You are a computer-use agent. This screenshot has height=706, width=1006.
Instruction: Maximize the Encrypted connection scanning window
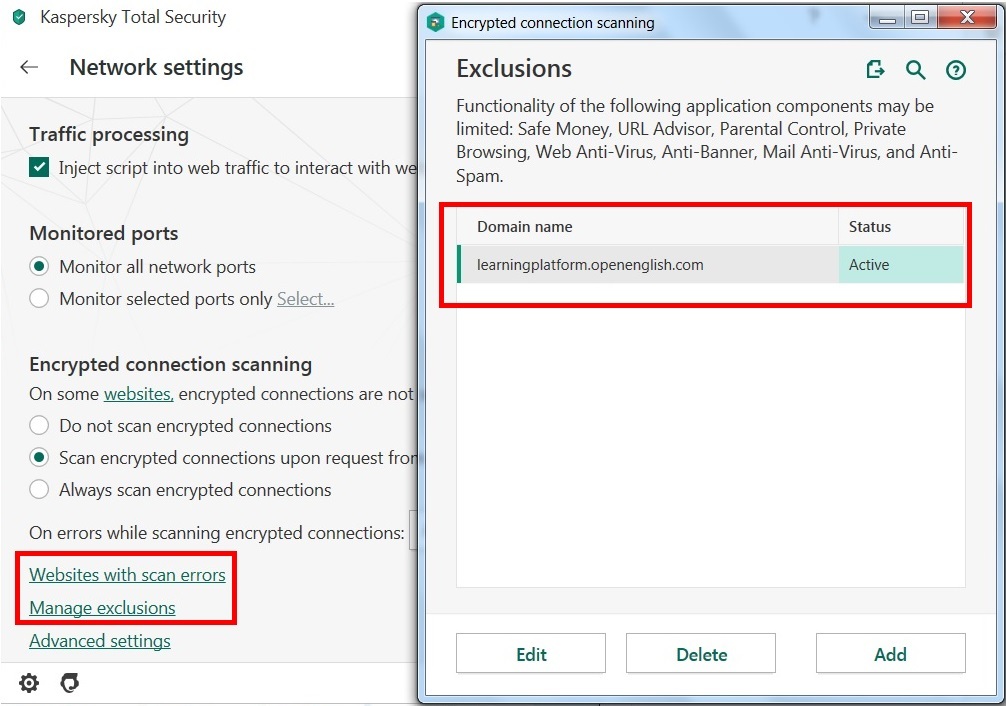pos(919,17)
